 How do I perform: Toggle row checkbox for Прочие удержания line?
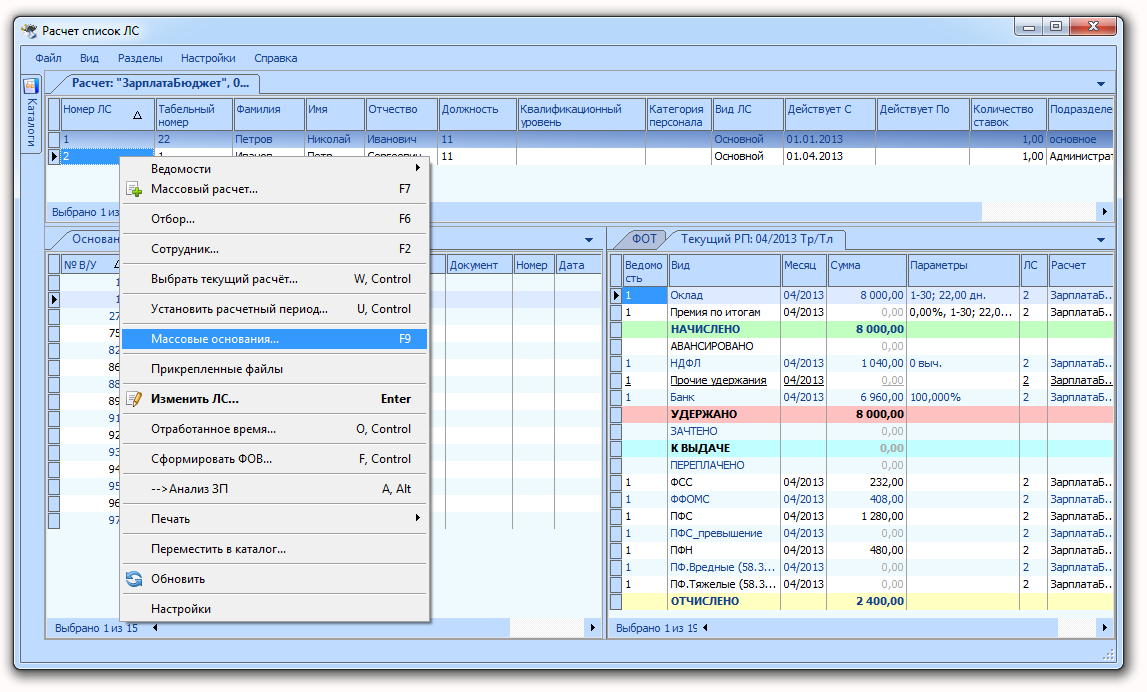[x=616, y=380]
